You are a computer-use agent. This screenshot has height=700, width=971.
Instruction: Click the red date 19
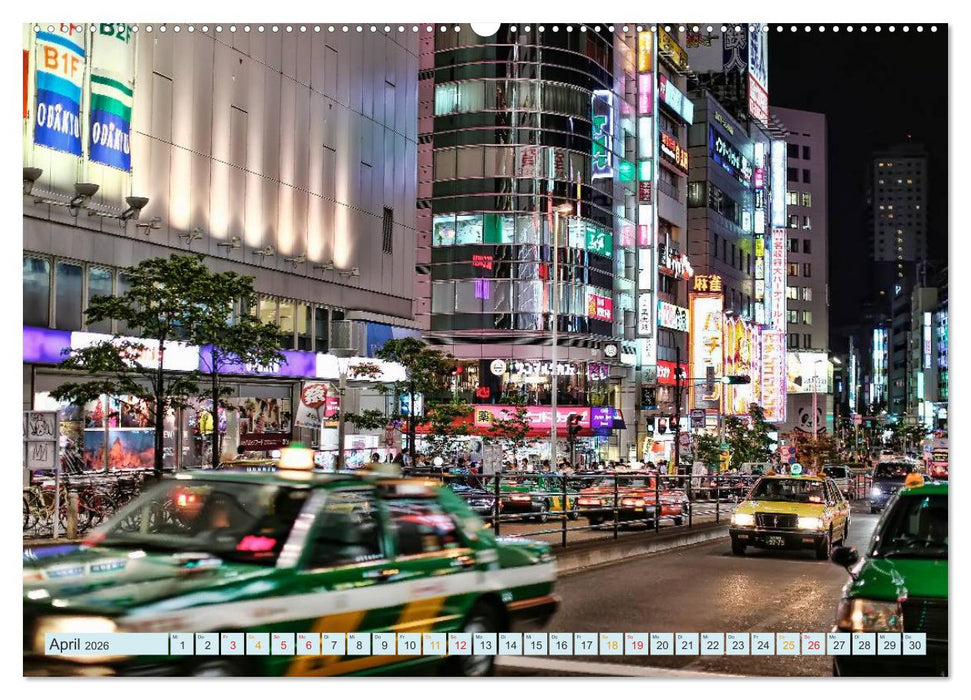click(x=636, y=648)
